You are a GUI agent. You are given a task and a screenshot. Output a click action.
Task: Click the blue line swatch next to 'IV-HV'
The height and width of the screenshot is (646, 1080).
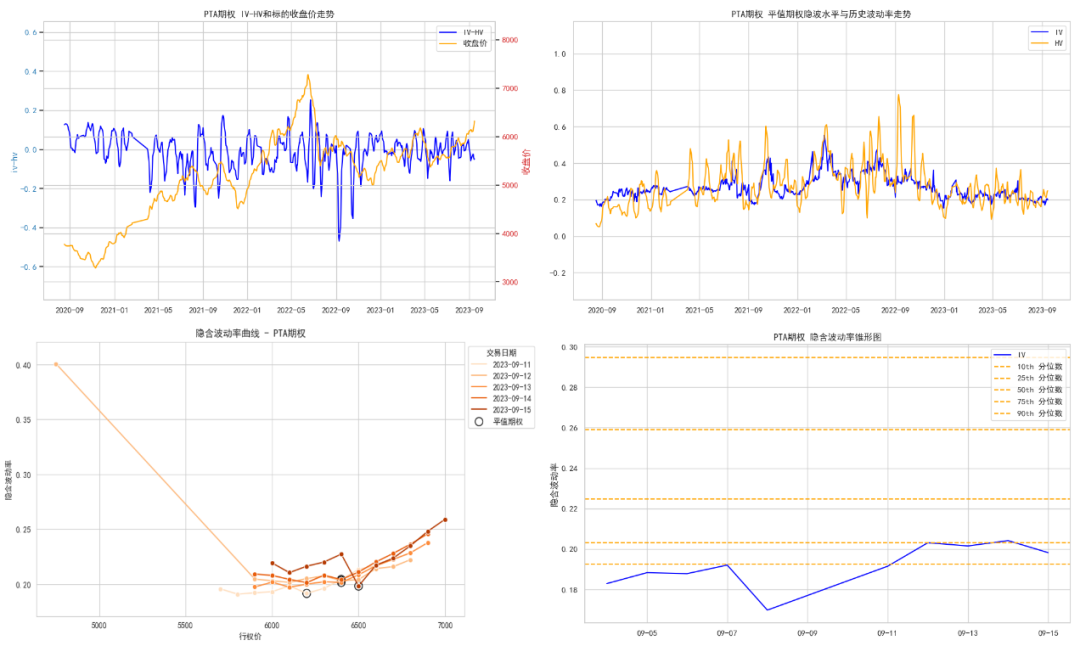point(448,32)
